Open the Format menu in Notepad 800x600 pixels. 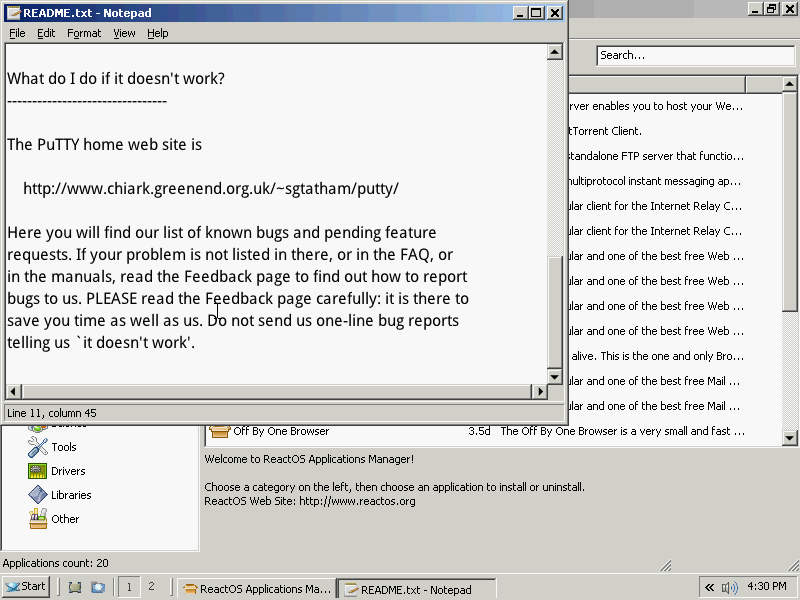coord(84,33)
